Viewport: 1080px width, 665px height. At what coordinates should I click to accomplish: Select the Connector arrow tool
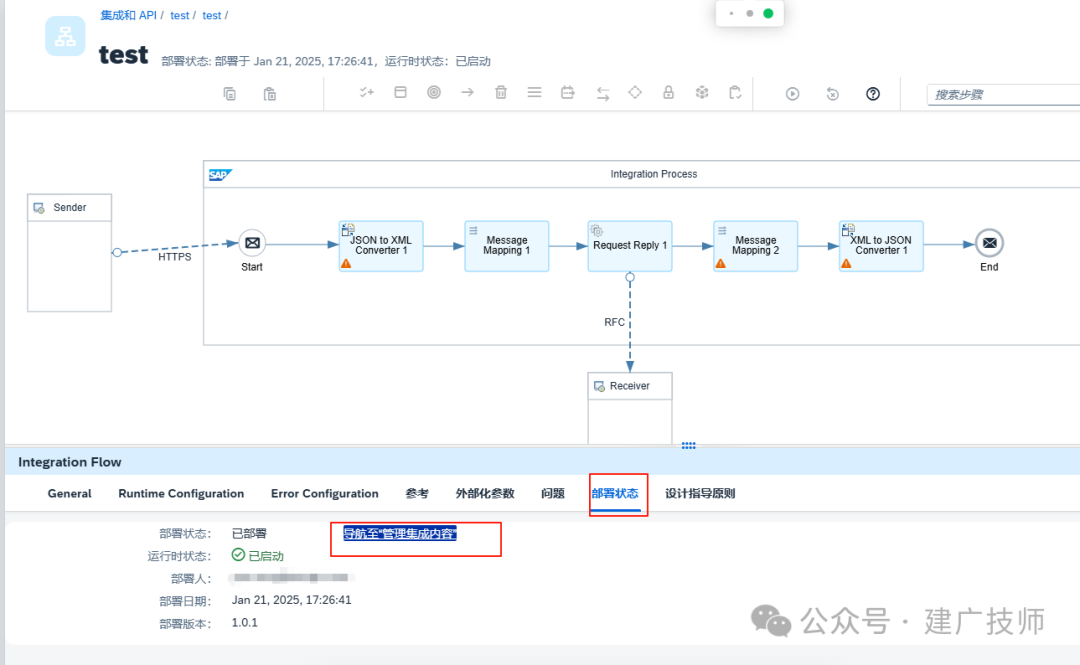click(x=467, y=92)
